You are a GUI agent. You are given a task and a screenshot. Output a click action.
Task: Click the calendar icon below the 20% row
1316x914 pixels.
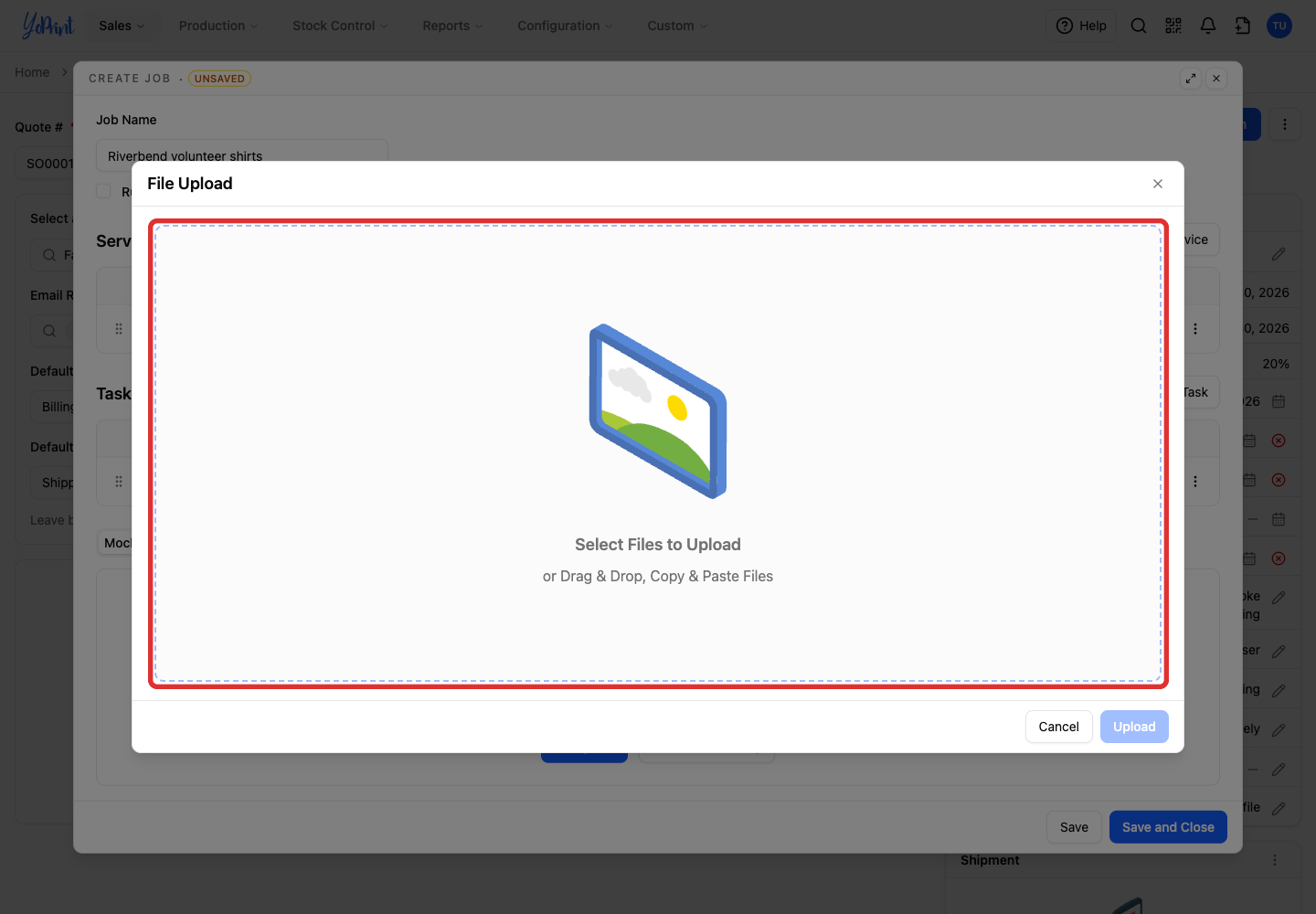[x=1279, y=401]
